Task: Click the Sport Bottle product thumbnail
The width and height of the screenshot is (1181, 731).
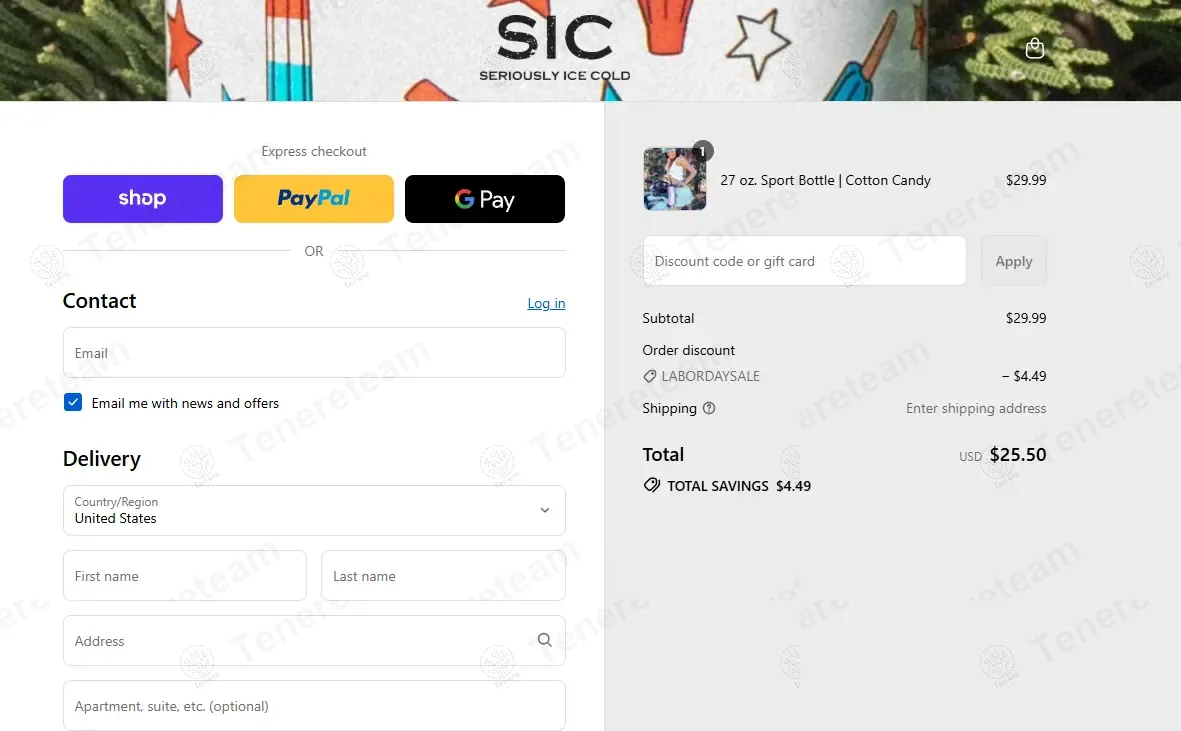Action: 675,179
